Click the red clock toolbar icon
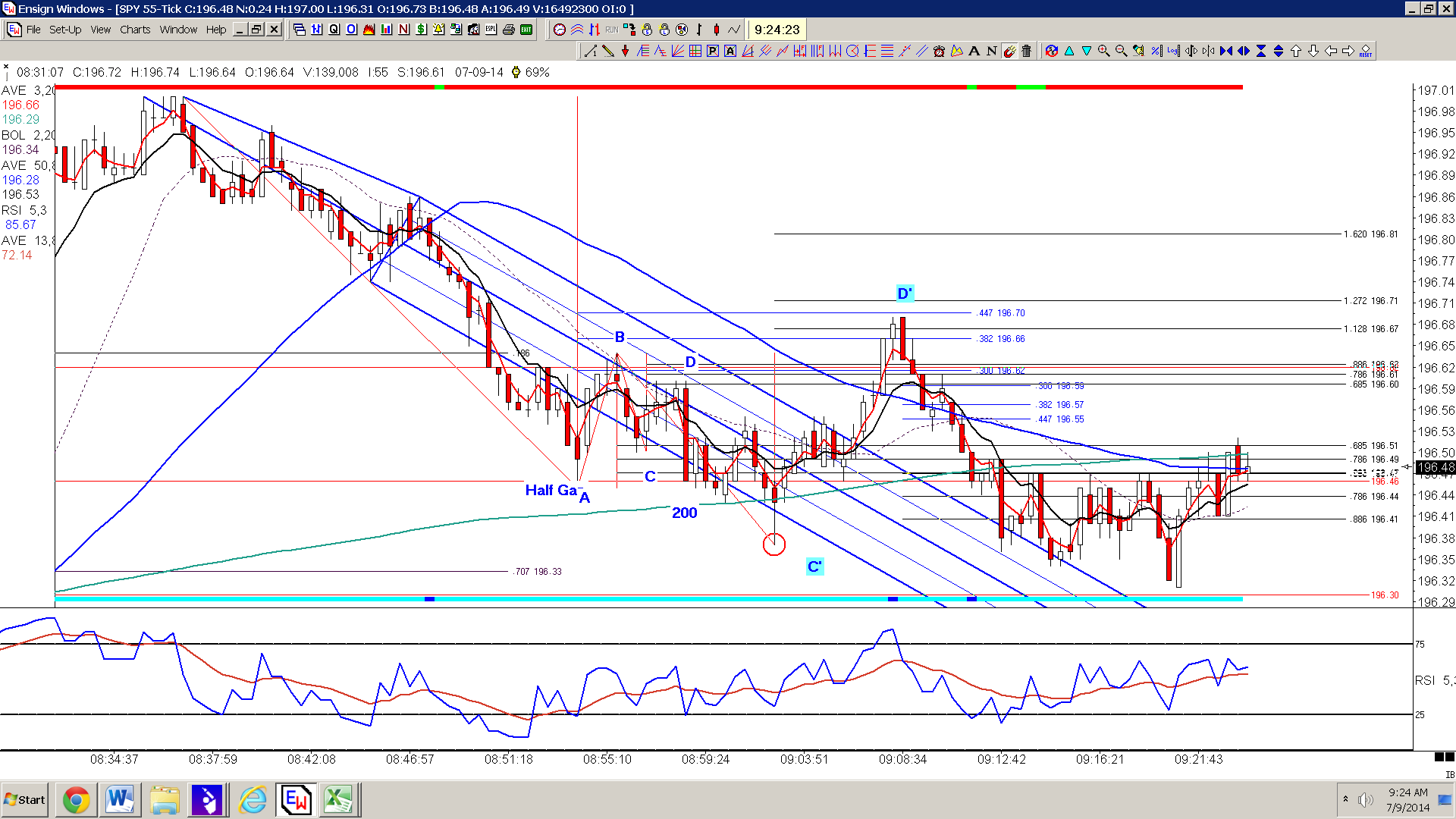The width and height of the screenshot is (1456, 819). [560, 30]
